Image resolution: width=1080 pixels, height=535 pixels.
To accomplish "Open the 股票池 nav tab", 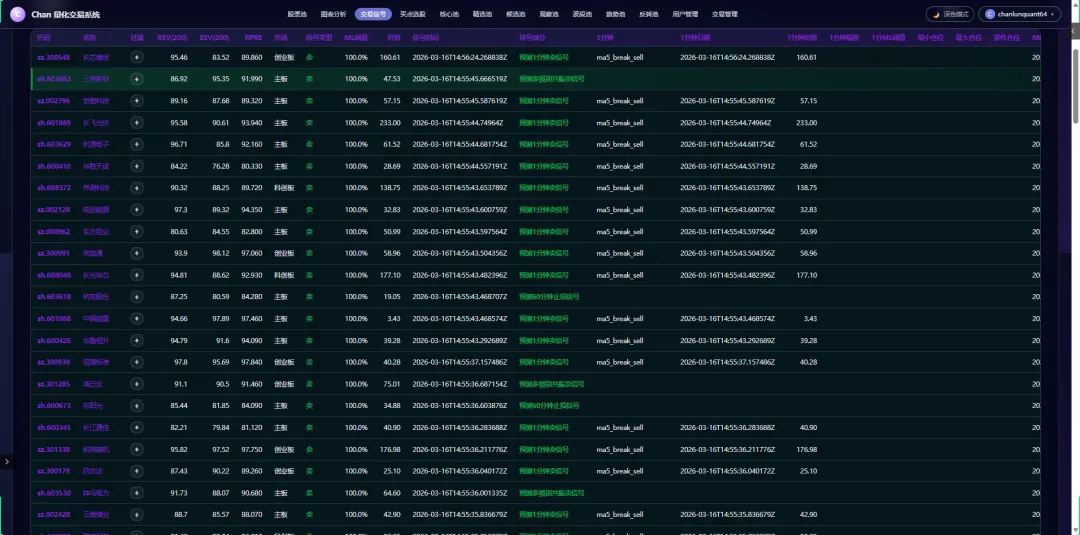I will 296,14.
